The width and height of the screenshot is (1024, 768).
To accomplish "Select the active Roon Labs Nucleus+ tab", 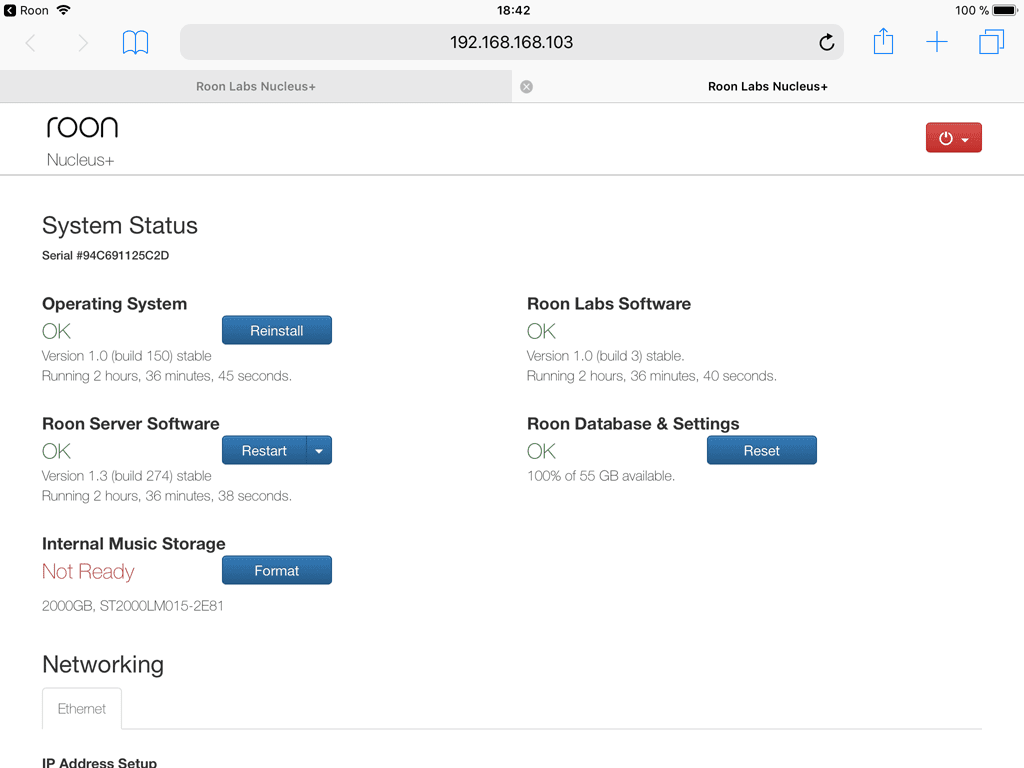I will click(768, 86).
